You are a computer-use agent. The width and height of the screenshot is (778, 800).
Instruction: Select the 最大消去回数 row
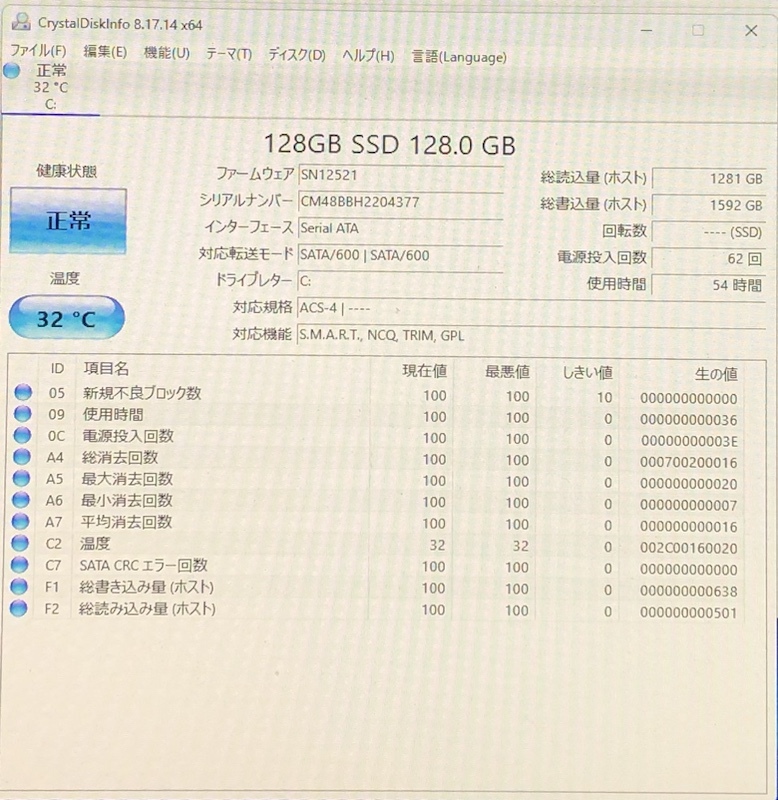(377, 481)
